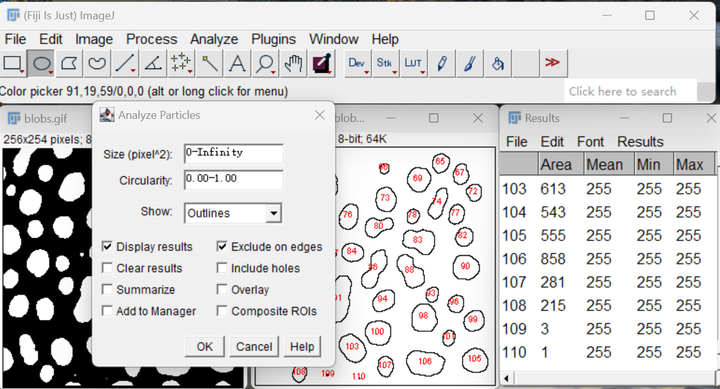This screenshot has width=720, height=389.
Task: Open the Plugins menu
Action: point(273,39)
